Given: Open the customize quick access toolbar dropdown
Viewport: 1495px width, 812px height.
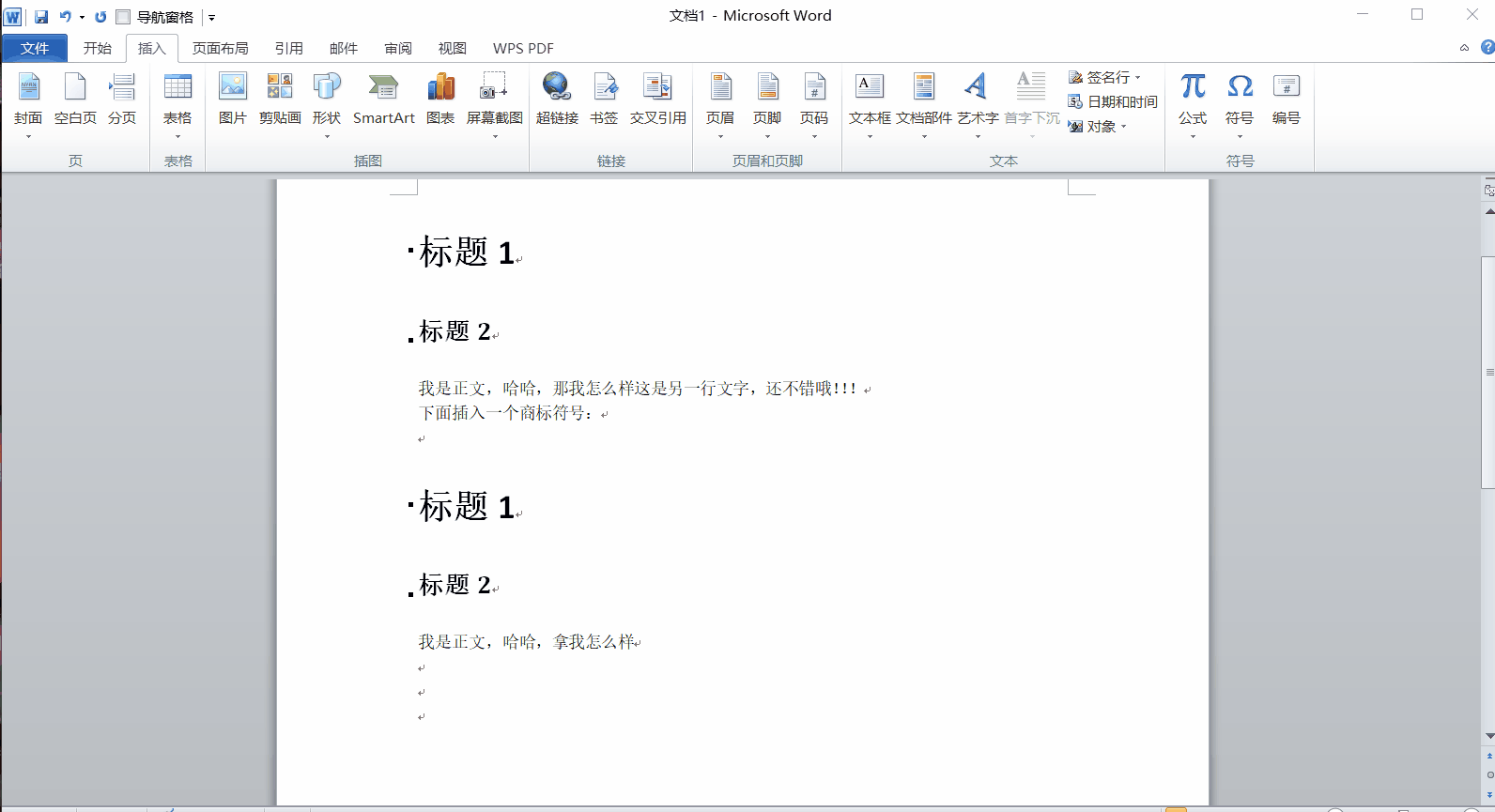Looking at the screenshot, I should (211, 18).
